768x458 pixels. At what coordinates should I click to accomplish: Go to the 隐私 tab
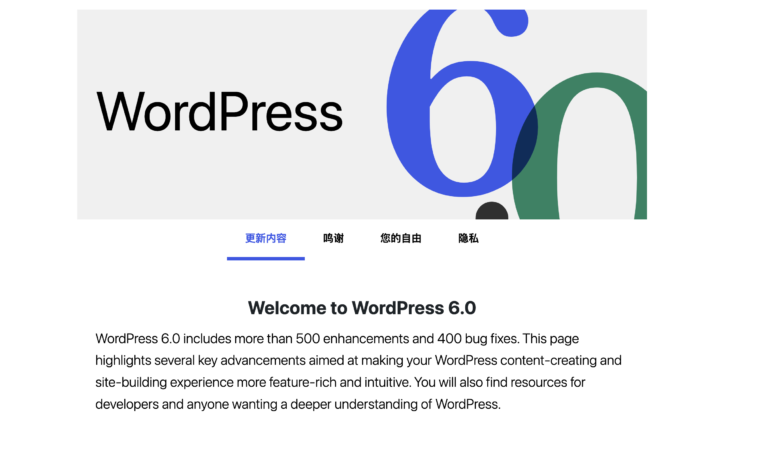[468, 239]
